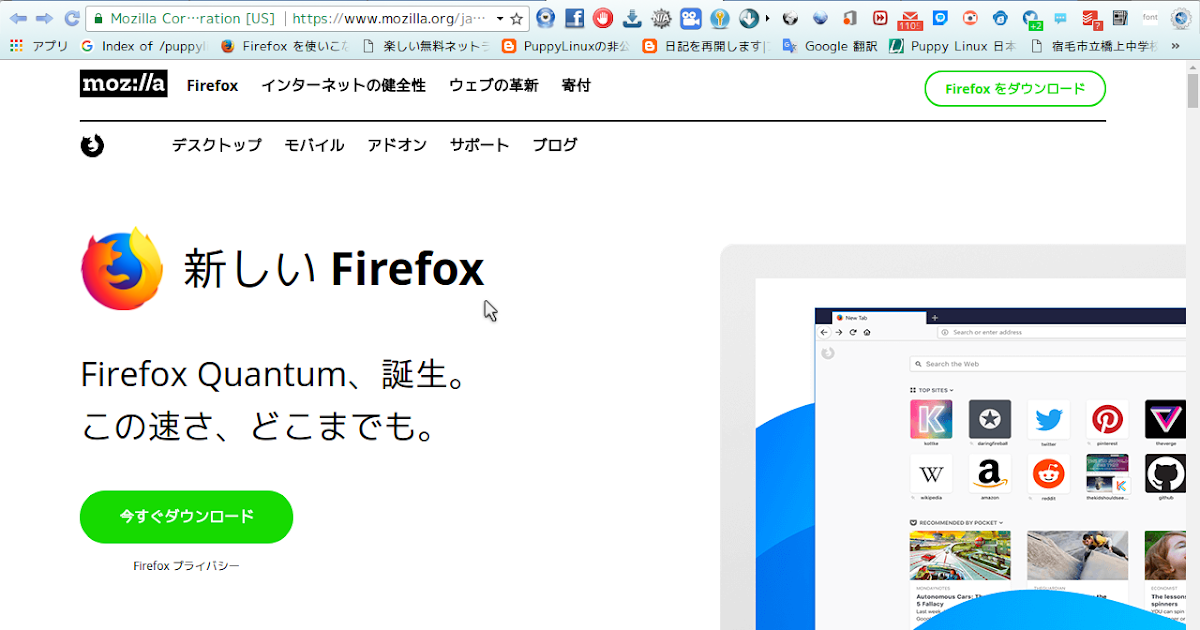Open the ブログ section
The height and width of the screenshot is (630, 1200).
click(x=555, y=145)
